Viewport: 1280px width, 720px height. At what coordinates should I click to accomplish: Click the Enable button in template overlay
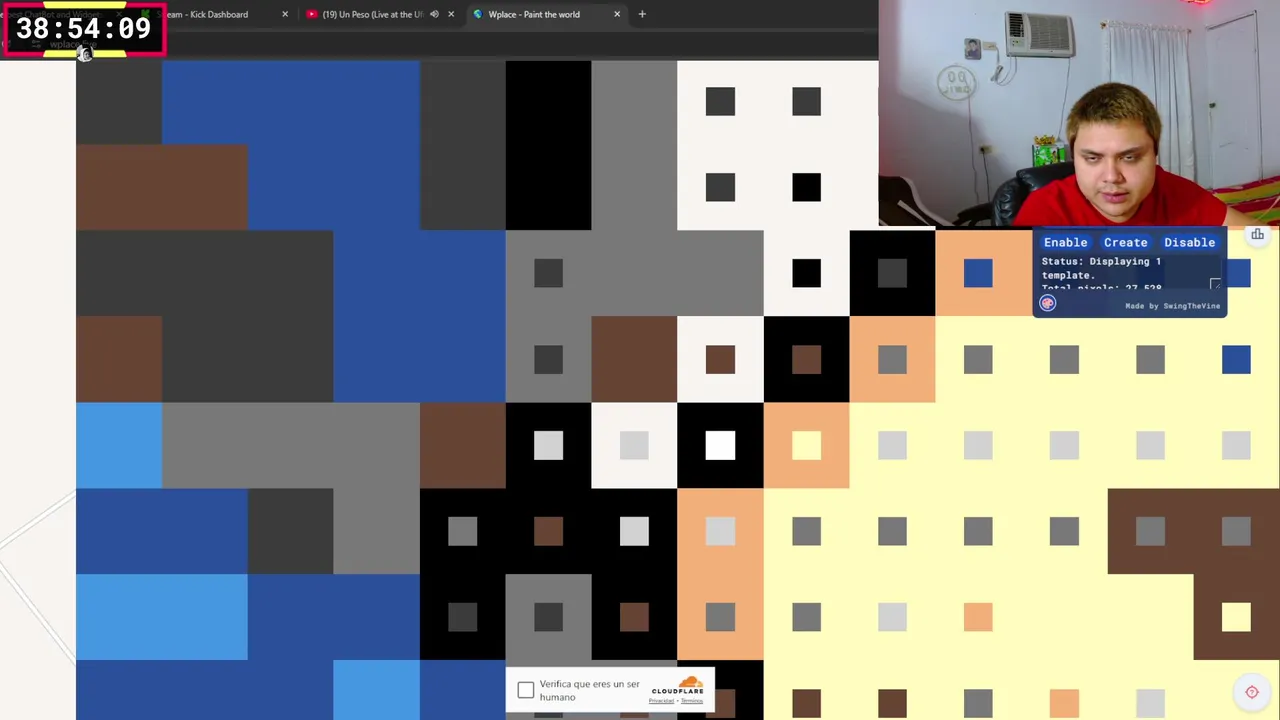tap(1065, 242)
